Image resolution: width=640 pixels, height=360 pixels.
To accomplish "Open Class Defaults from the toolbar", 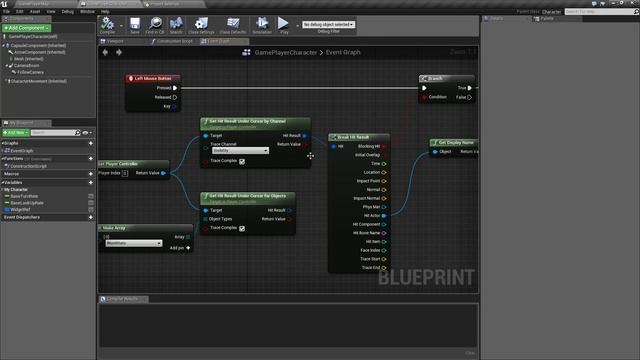I will pyautogui.click(x=233, y=25).
